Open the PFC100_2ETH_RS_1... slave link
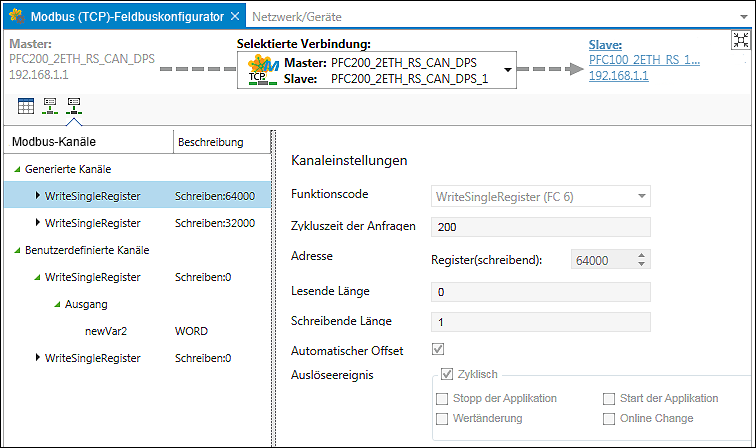Viewport: 756px width, 448px height. pyautogui.click(x=644, y=60)
